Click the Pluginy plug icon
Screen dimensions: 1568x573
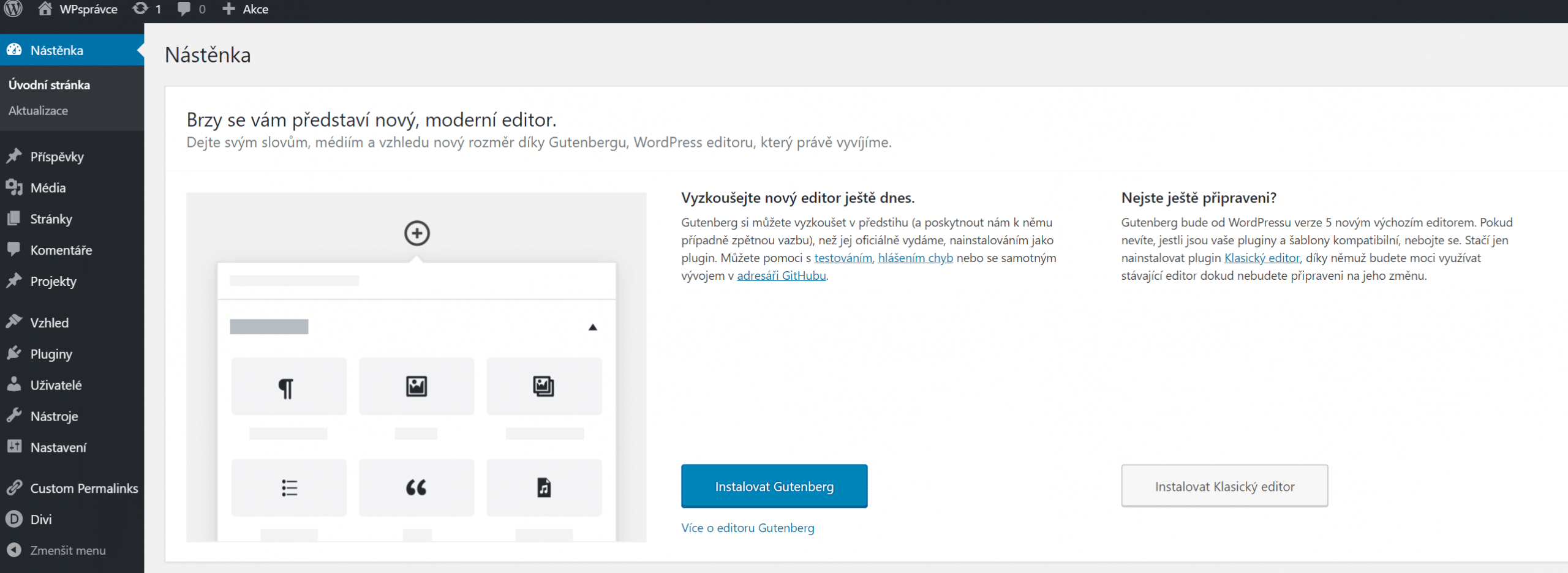(14, 353)
